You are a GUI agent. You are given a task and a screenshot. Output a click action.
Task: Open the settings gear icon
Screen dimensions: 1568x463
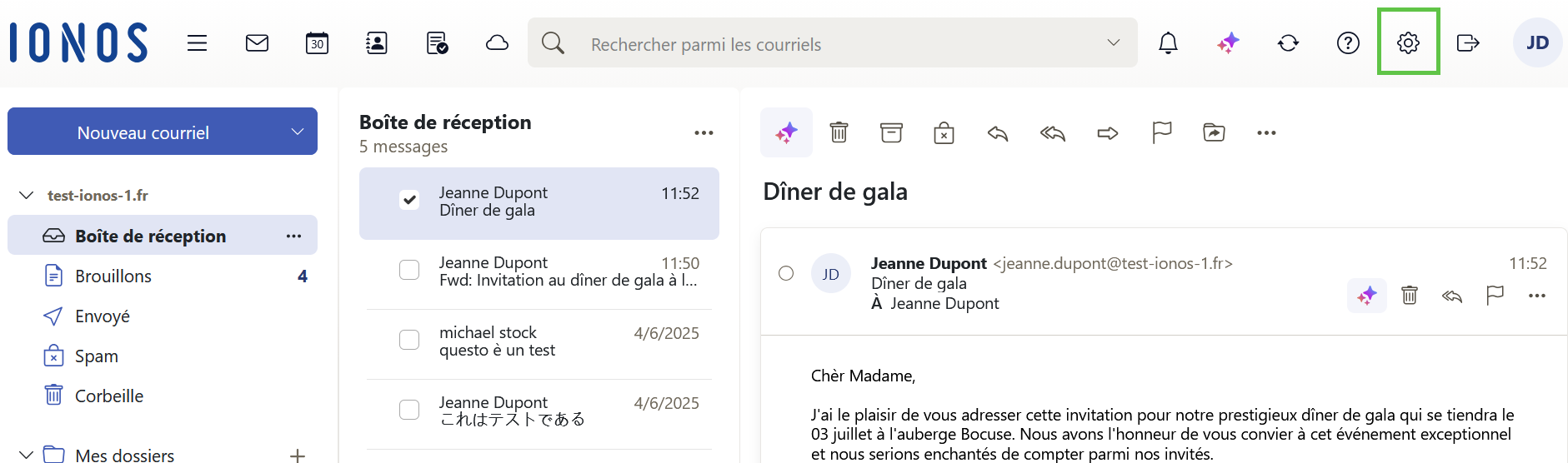tap(1408, 43)
